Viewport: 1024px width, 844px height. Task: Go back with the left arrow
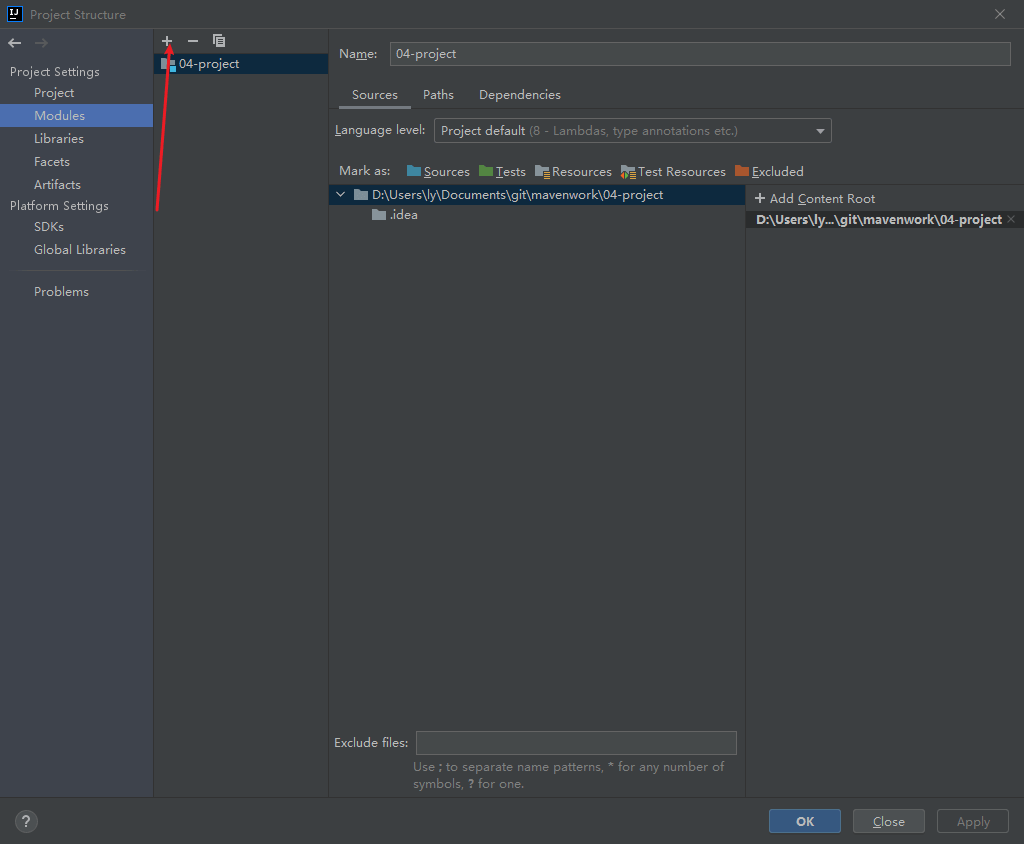15,43
